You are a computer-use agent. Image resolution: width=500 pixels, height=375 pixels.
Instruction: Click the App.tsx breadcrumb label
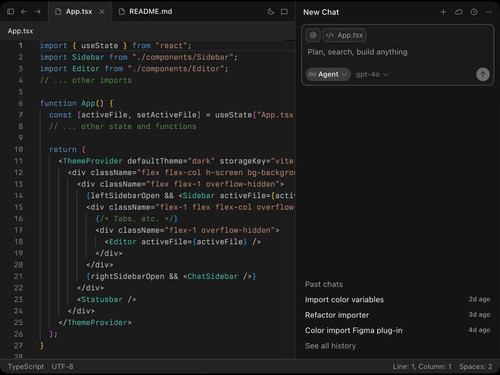[20, 31]
